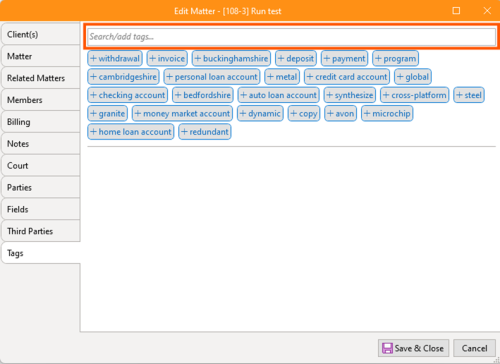
Task: Maximize the Edit Matter window
Action: tap(456, 11)
